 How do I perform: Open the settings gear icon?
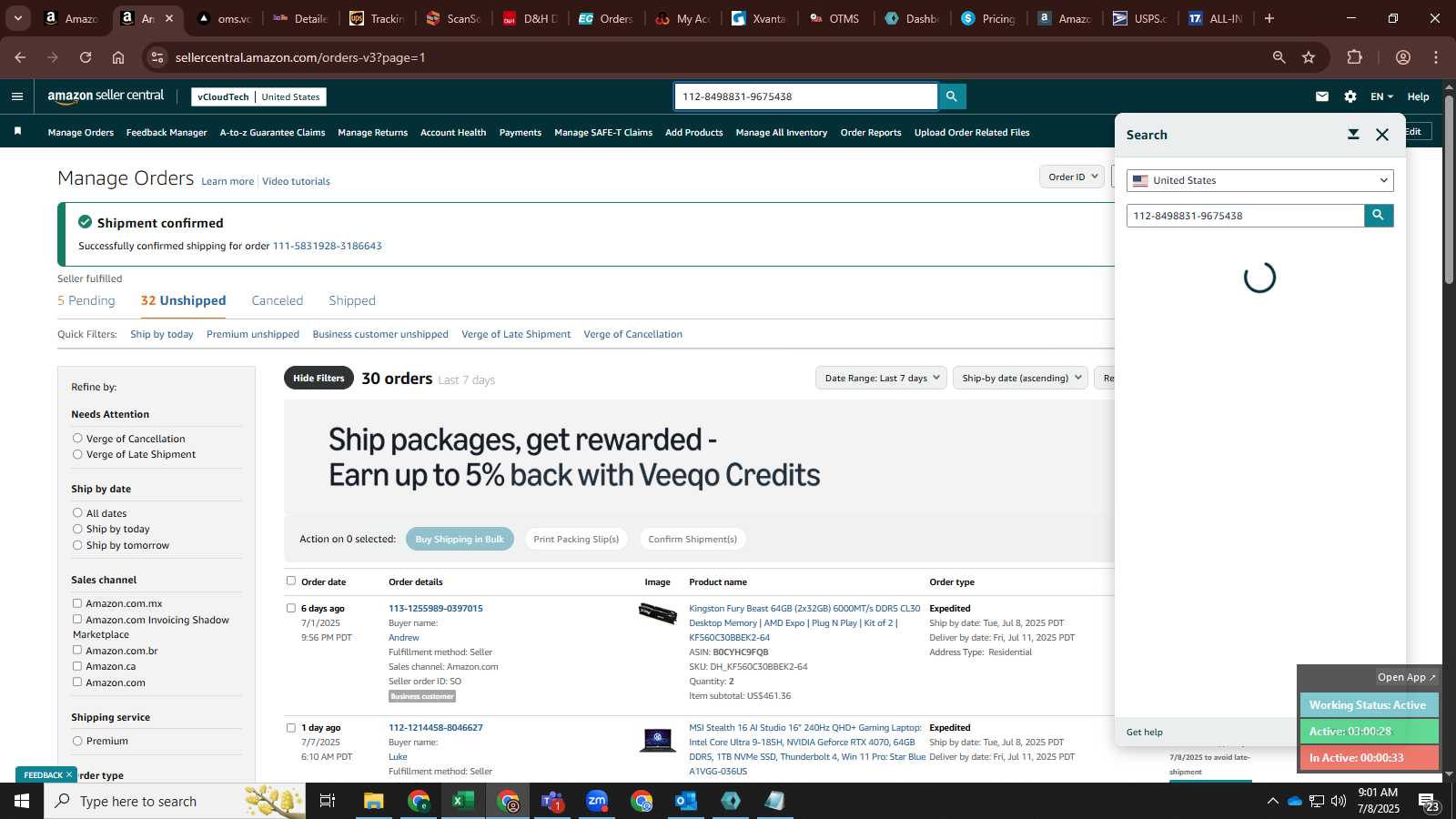(1350, 96)
